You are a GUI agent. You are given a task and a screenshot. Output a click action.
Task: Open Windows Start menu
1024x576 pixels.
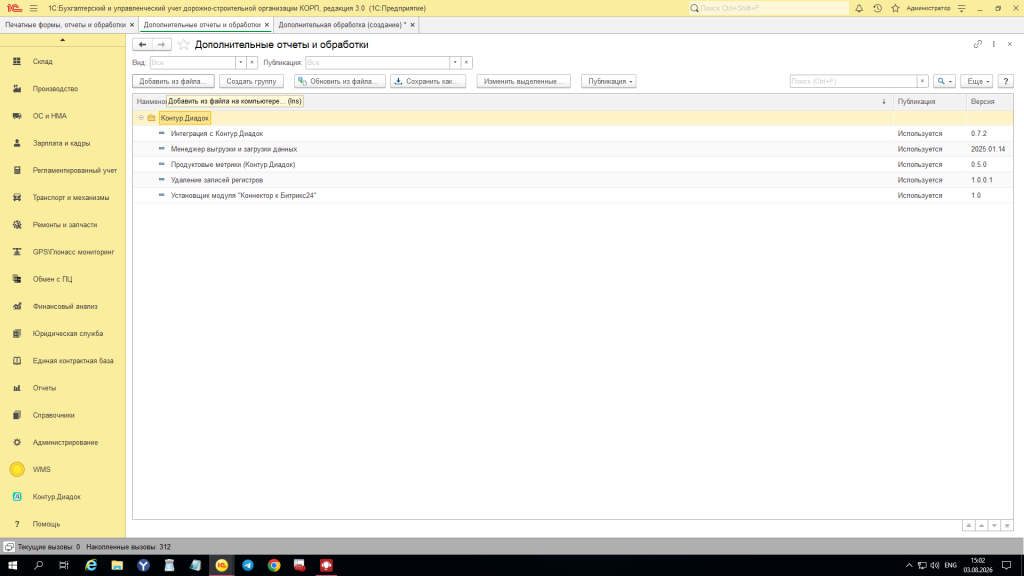pyautogui.click(x=12, y=566)
